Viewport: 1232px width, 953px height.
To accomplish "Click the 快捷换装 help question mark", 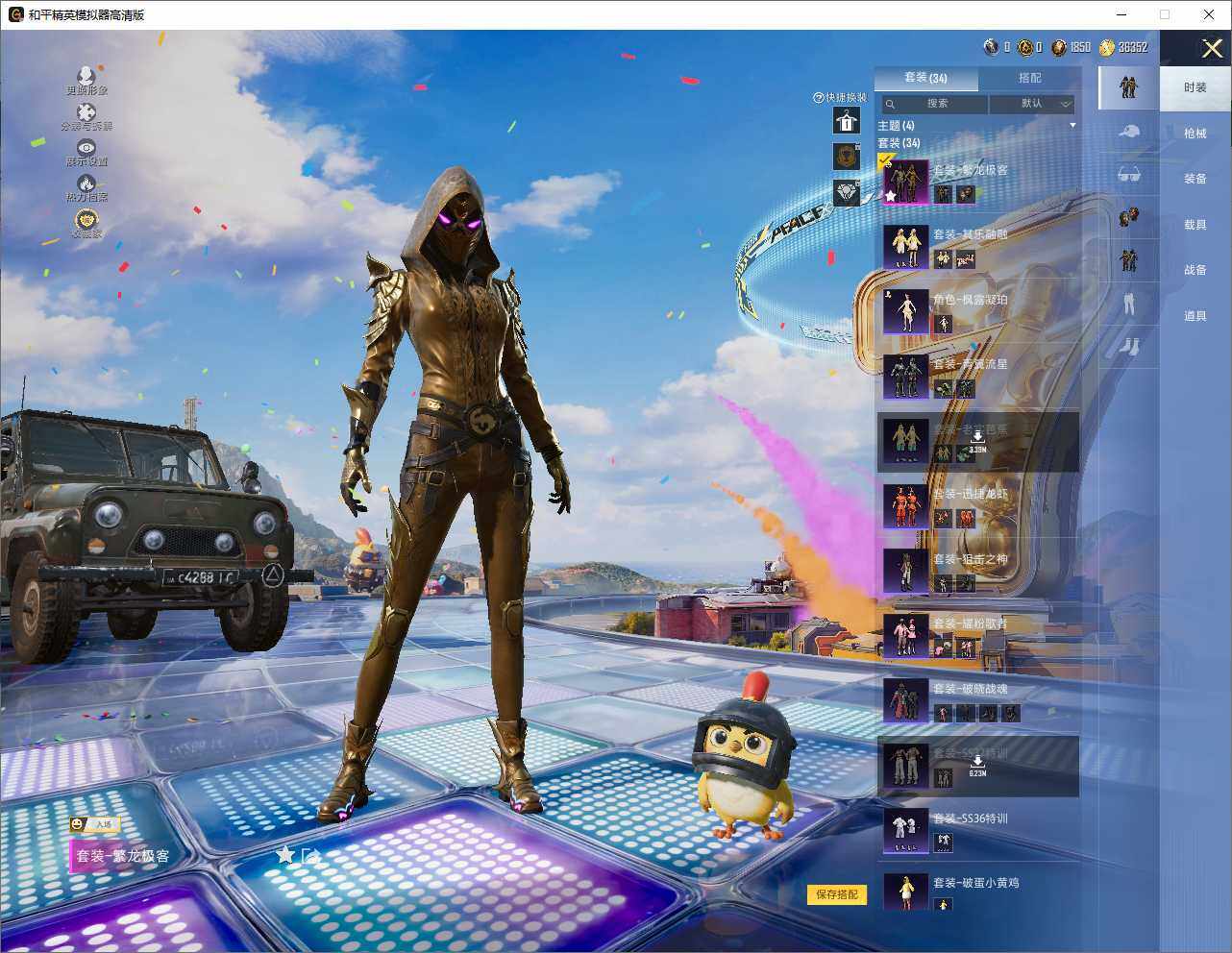I will click(x=819, y=97).
